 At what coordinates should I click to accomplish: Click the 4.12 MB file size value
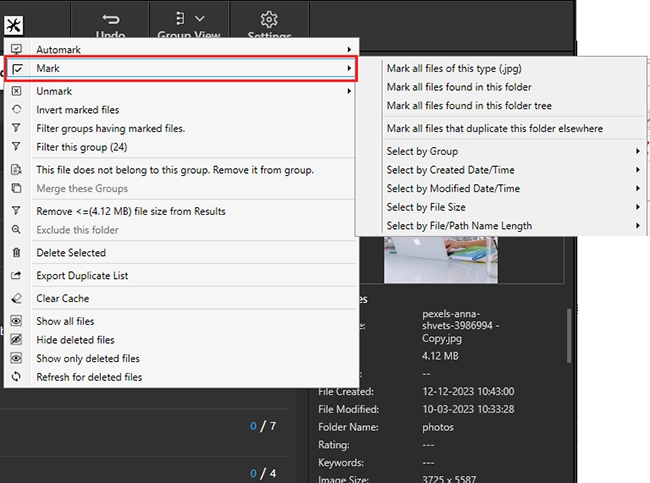(440, 356)
